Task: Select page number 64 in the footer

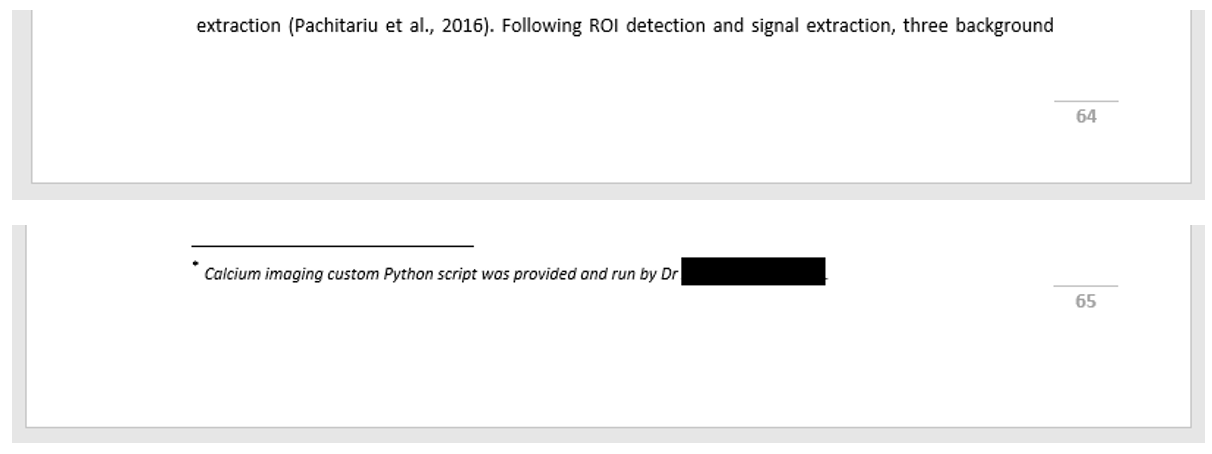Action: pyautogui.click(x=1086, y=116)
